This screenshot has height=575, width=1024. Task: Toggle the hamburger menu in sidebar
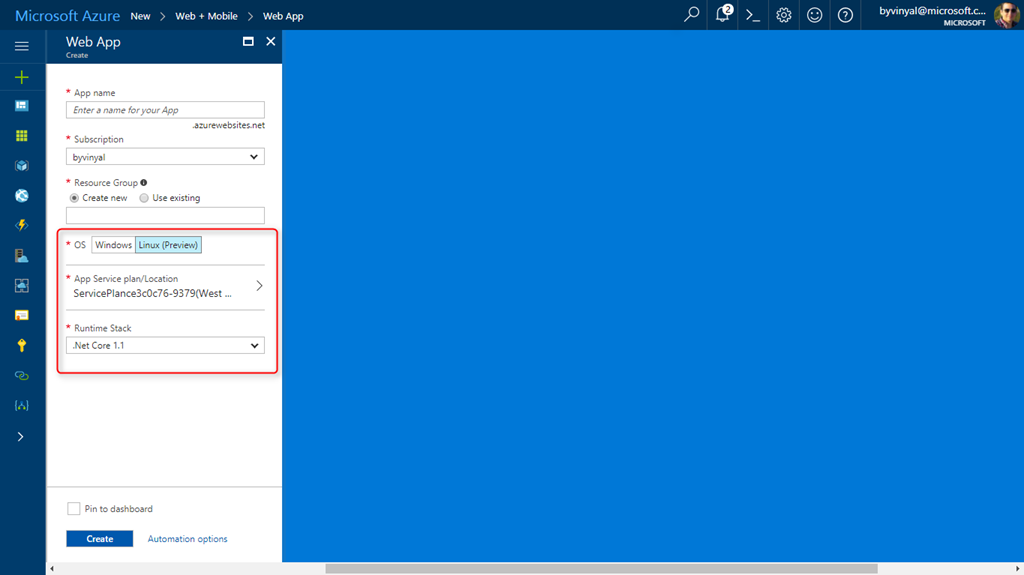pyautogui.click(x=21, y=46)
